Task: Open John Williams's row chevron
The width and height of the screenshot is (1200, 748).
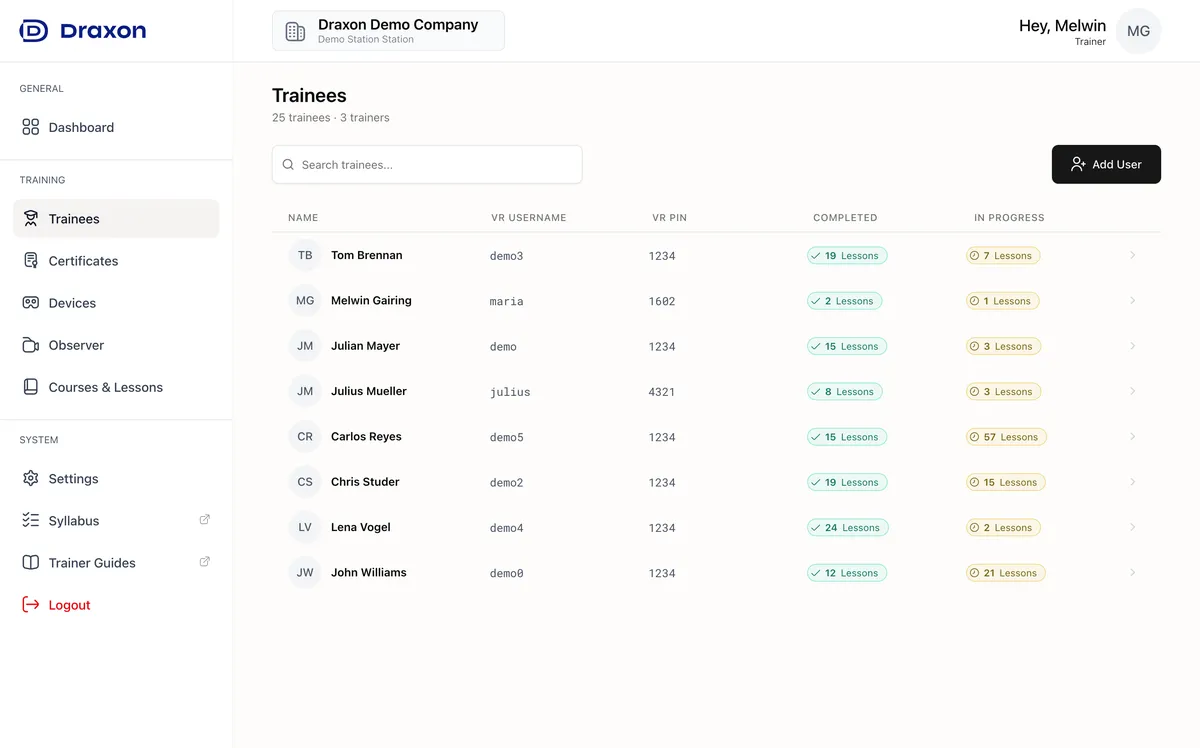Action: click(1132, 573)
